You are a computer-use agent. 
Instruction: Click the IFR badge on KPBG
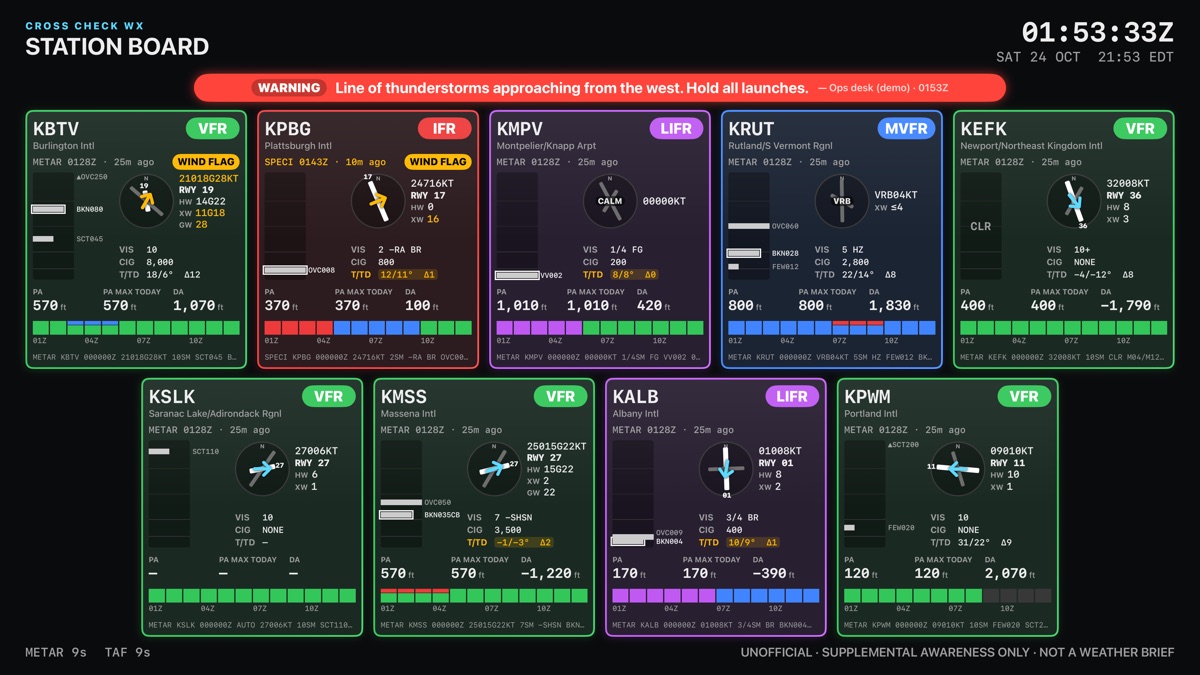tap(445, 128)
